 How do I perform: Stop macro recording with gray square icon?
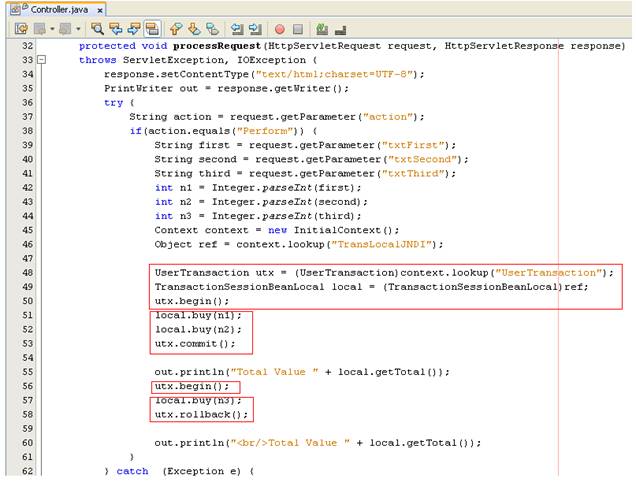coord(298,29)
